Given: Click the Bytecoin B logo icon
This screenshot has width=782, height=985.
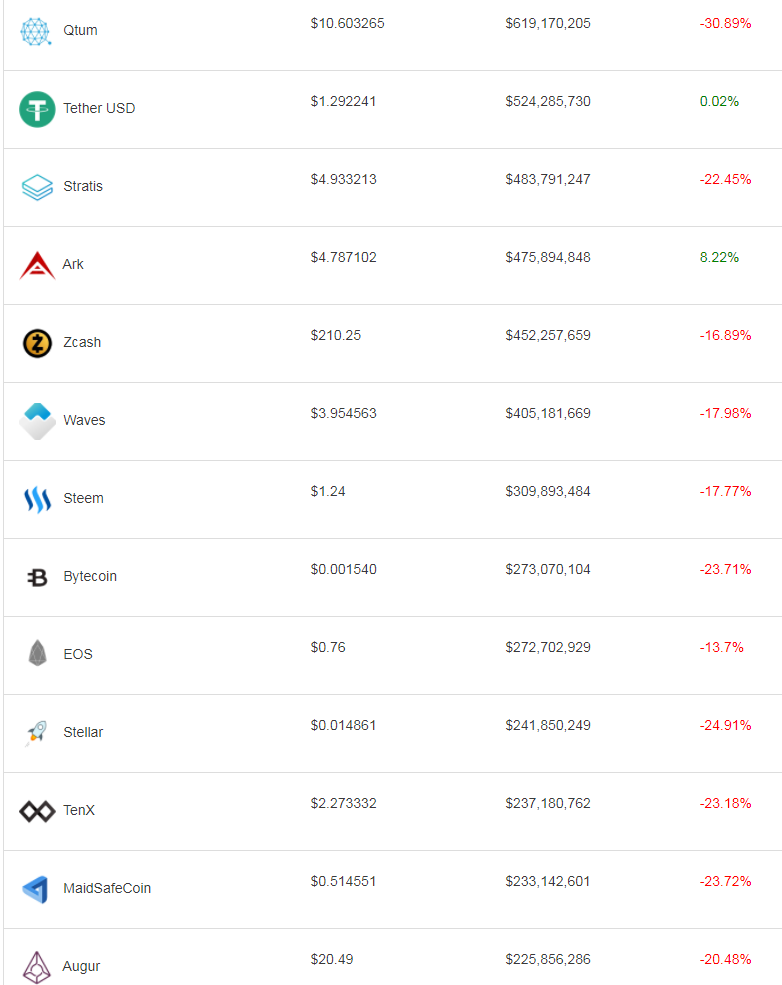Looking at the screenshot, I should point(37,577).
